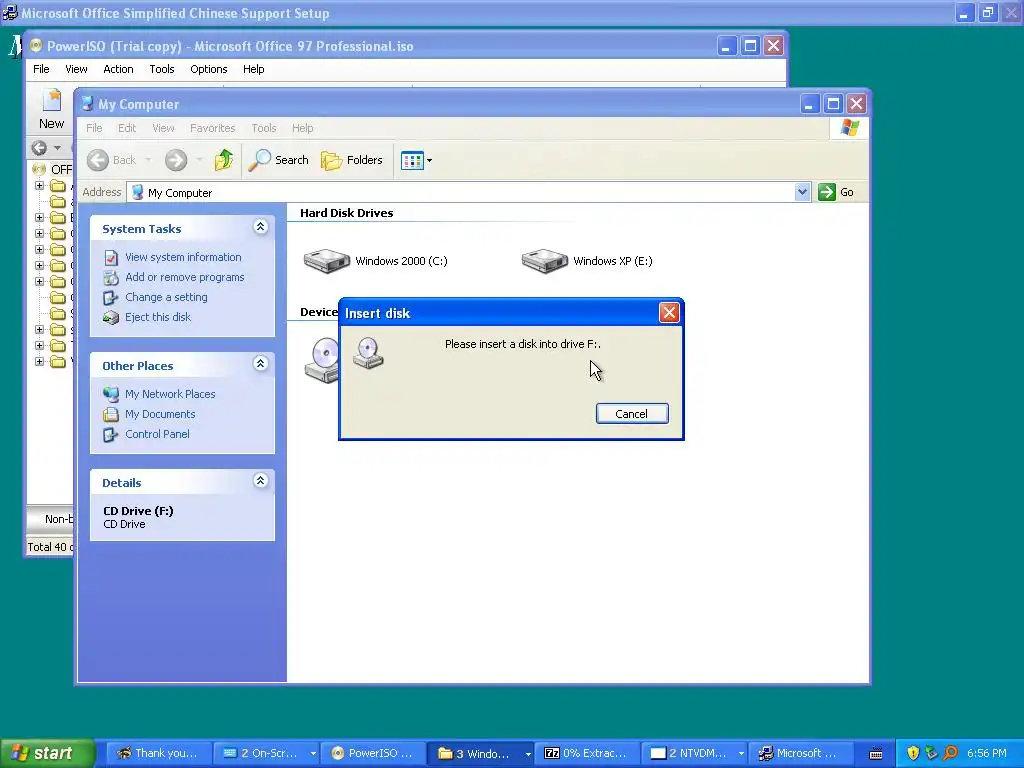1024x768 pixels.
Task: Open My Network Places link
Action: coord(170,394)
